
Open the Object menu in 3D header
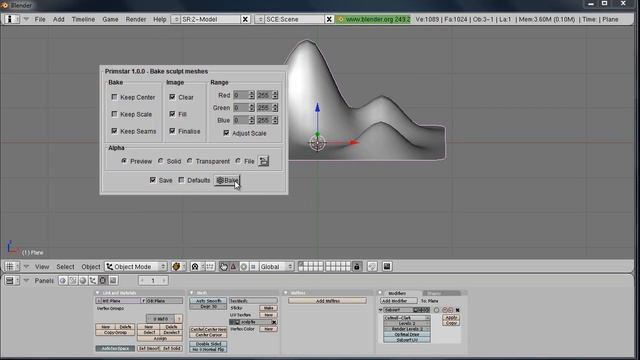pos(91,267)
